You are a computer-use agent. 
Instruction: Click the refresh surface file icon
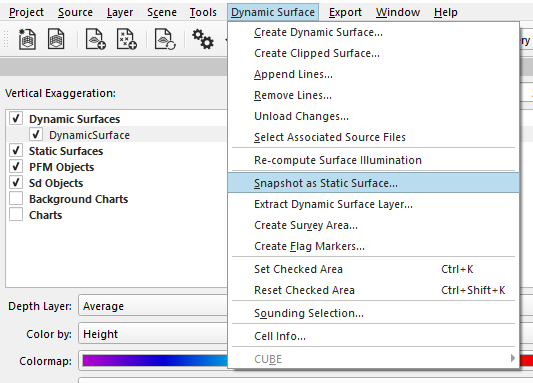pos(165,39)
